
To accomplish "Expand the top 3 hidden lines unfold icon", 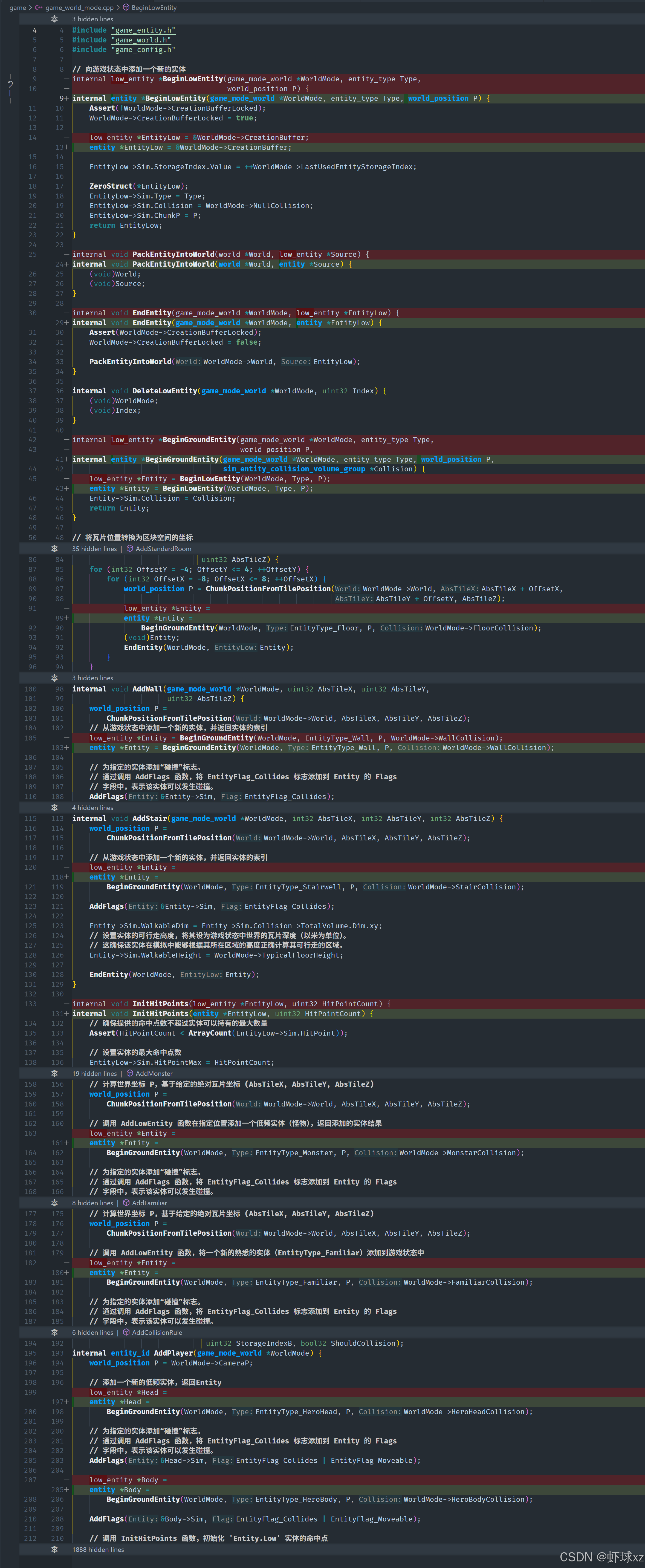I will 54,19.
